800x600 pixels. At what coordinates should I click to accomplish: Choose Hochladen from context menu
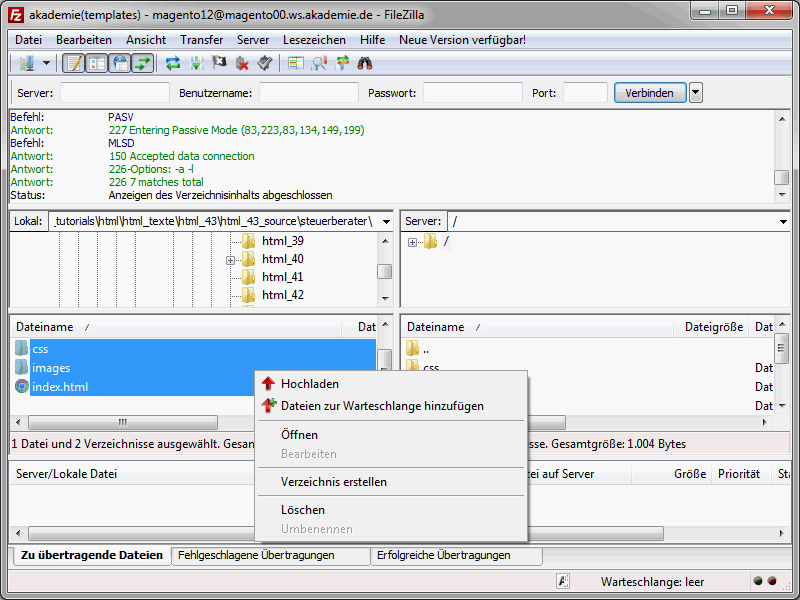pos(391,384)
